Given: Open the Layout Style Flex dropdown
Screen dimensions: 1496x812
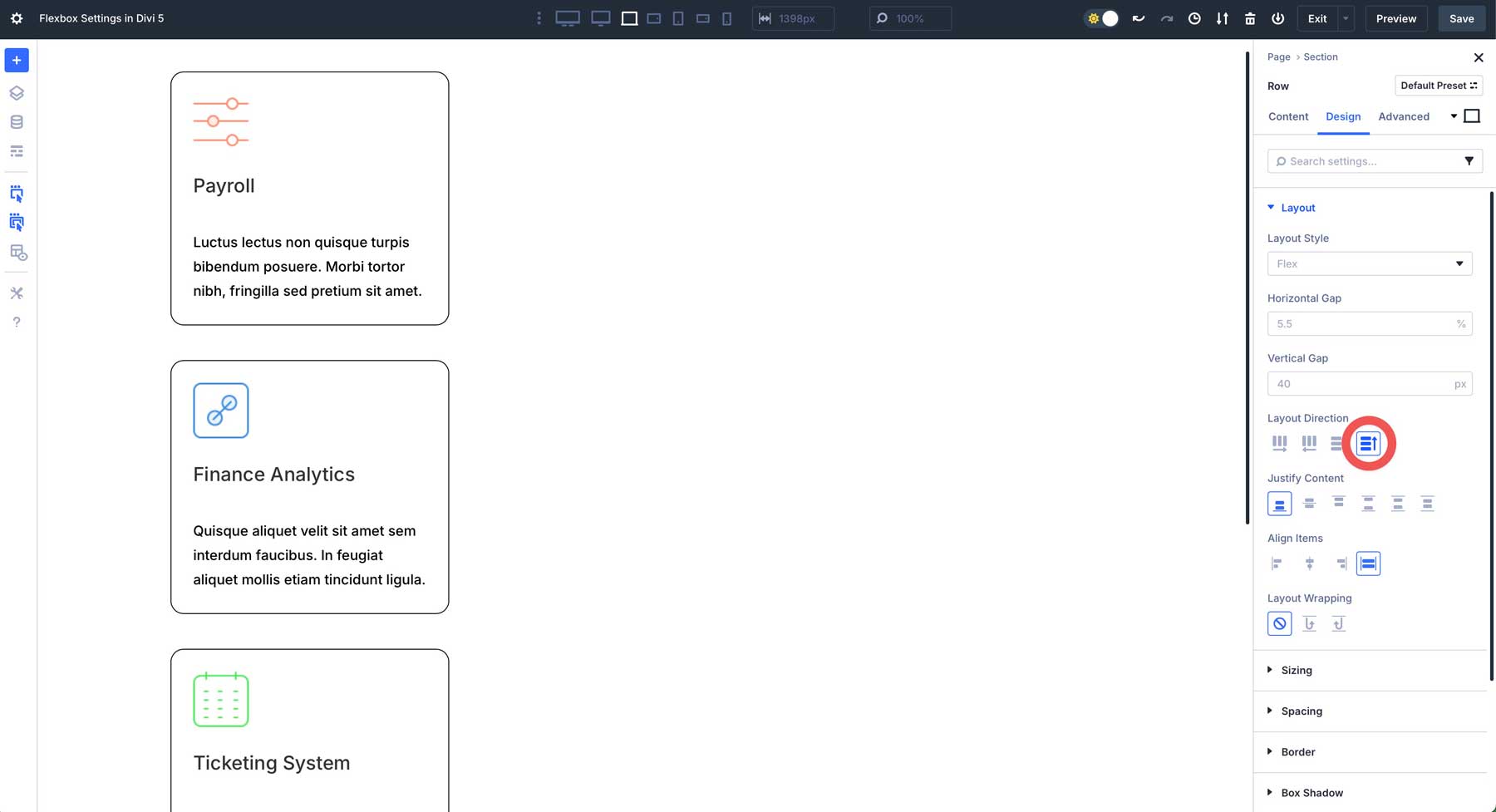Looking at the screenshot, I should coord(1370,263).
